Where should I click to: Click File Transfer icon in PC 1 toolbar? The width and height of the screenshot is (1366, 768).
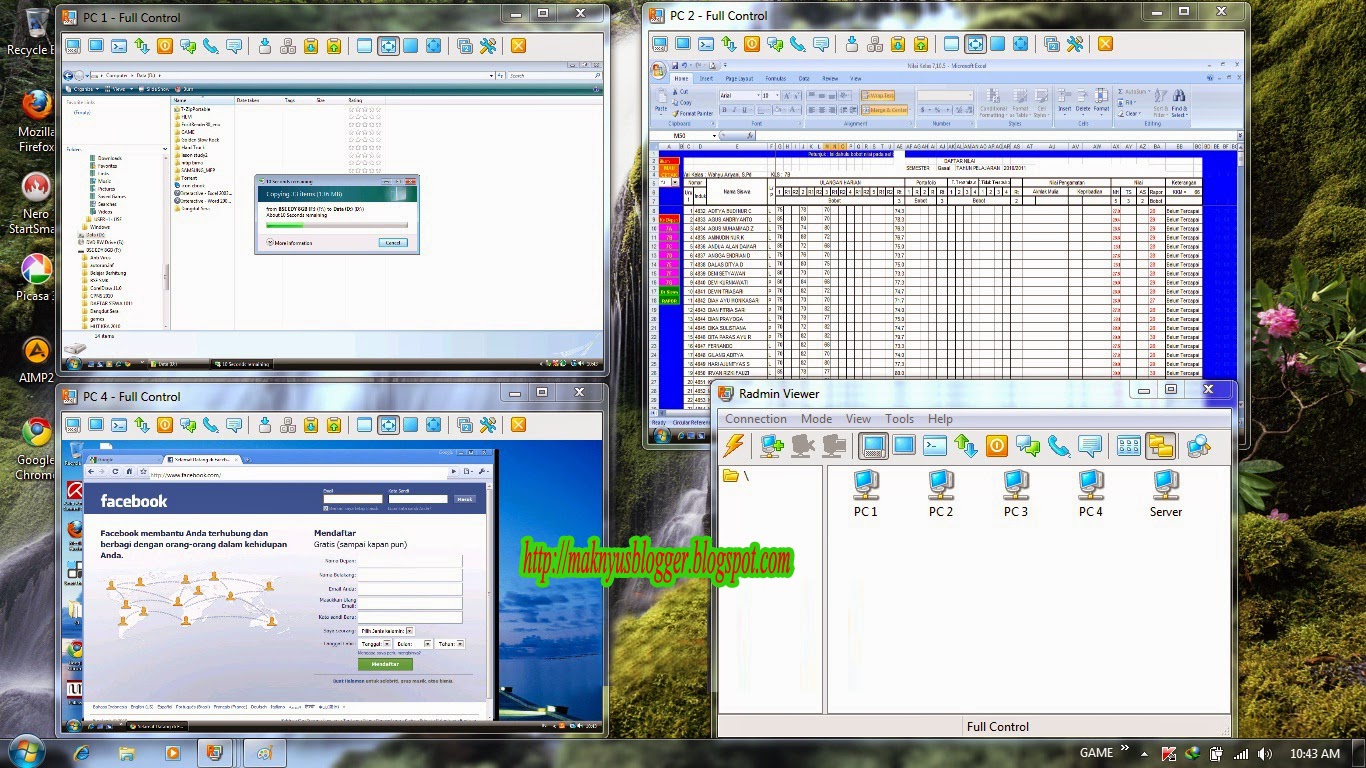pos(142,46)
